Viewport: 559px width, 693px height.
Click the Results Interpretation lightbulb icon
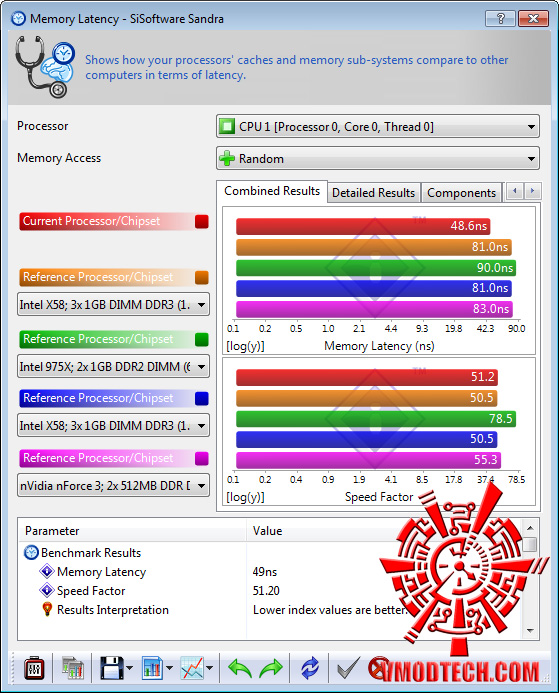[x=47, y=609]
